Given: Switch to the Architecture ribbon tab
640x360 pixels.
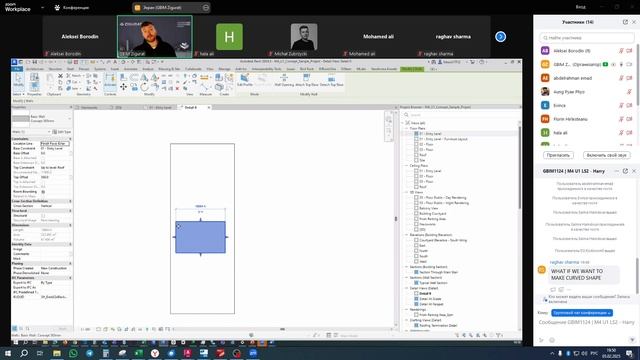Looking at the screenshot, I should pos(35,69).
